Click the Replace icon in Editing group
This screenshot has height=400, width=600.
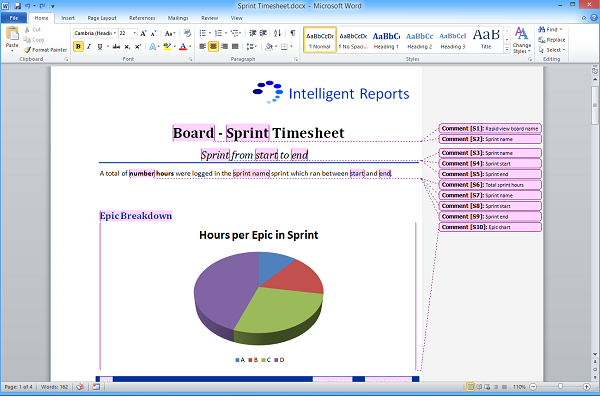554,40
